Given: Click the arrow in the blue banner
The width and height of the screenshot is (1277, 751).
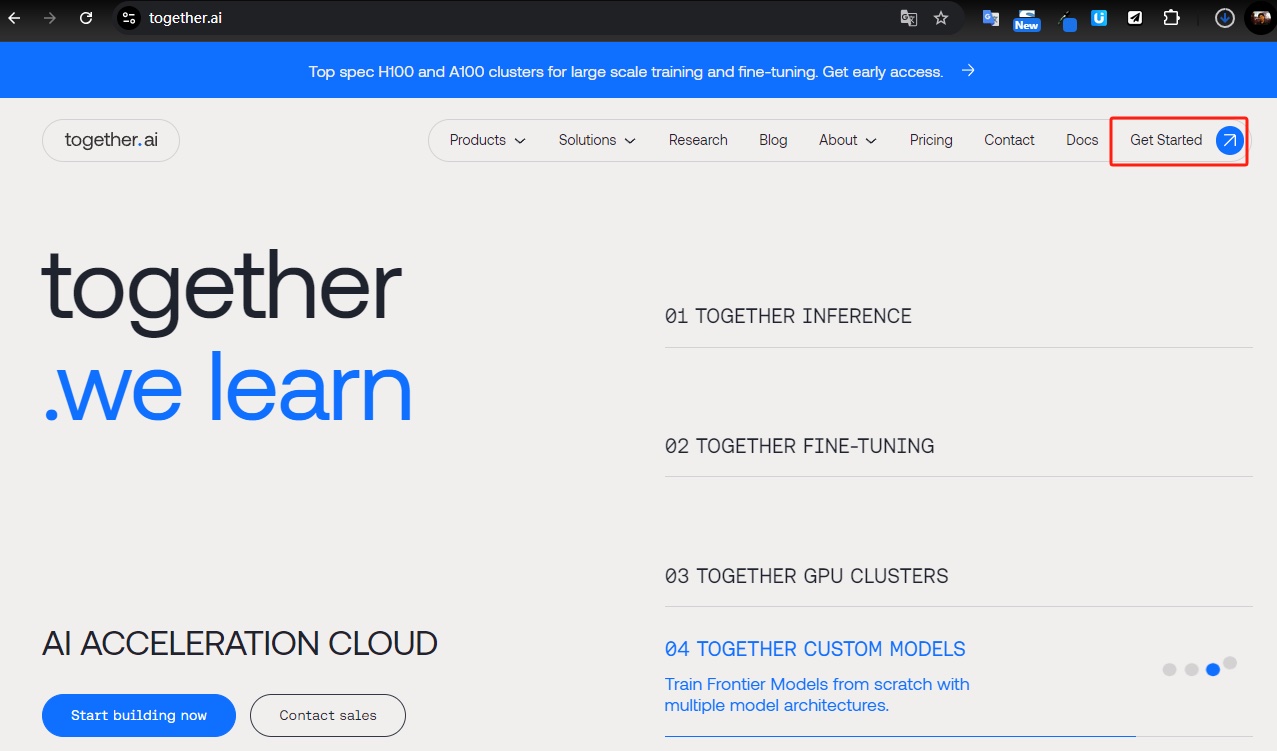Looking at the screenshot, I should point(968,71).
